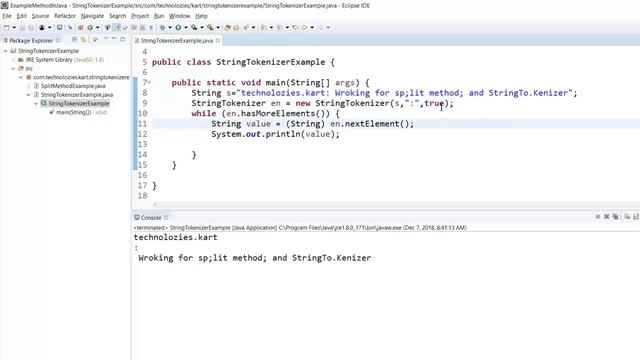The width and height of the screenshot is (640, 360).
Task: Click the green Run play button
Action: tap(178, 27)
